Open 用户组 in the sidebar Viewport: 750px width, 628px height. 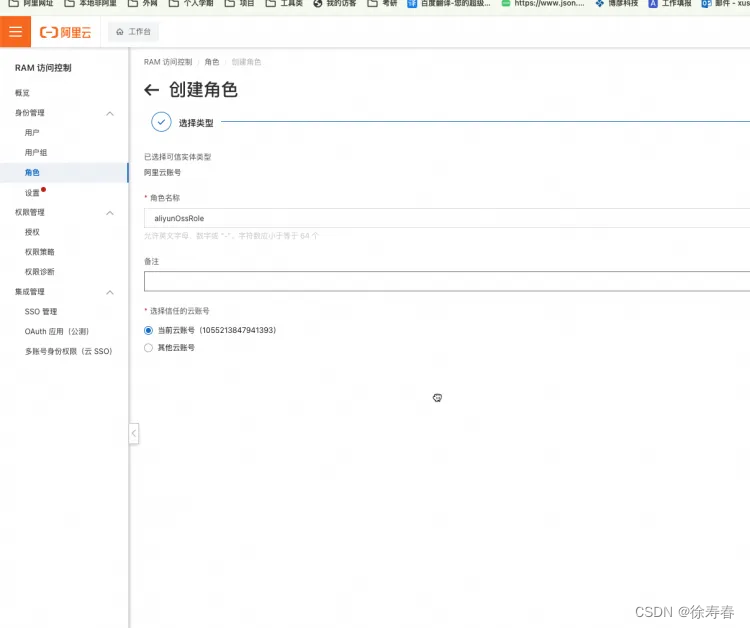[36, 153]
